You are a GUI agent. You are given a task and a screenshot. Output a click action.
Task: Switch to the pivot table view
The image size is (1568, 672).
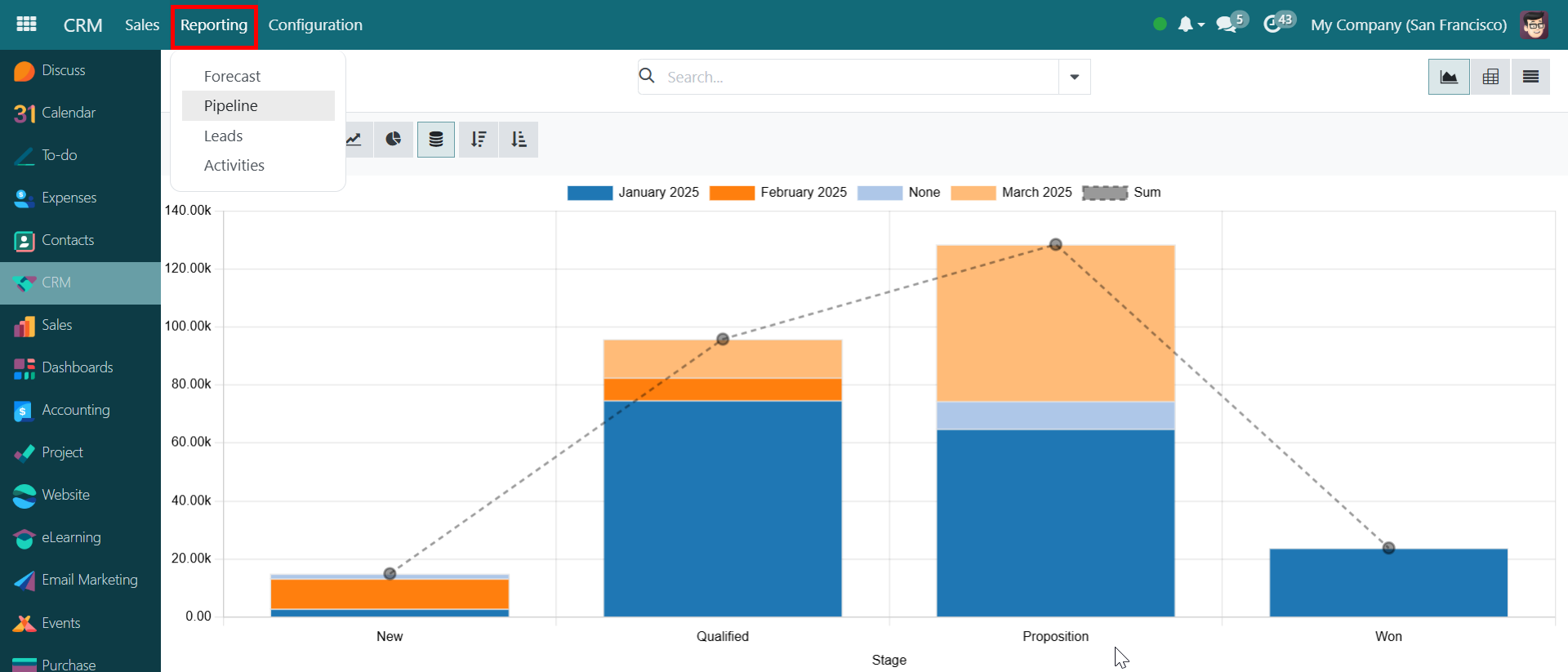point(1490,77)
